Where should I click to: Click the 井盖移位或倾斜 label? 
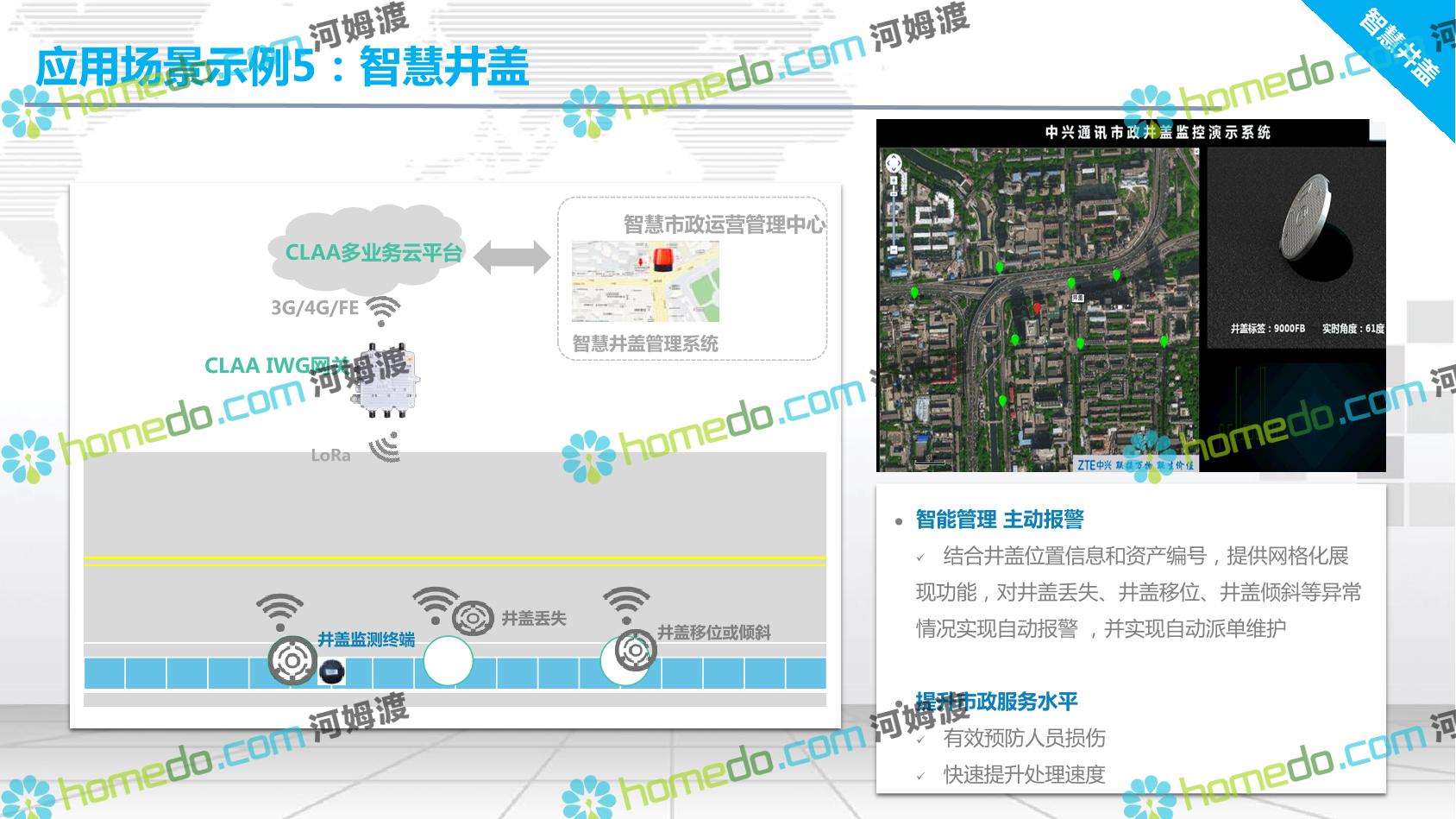[x=714, y=633]
